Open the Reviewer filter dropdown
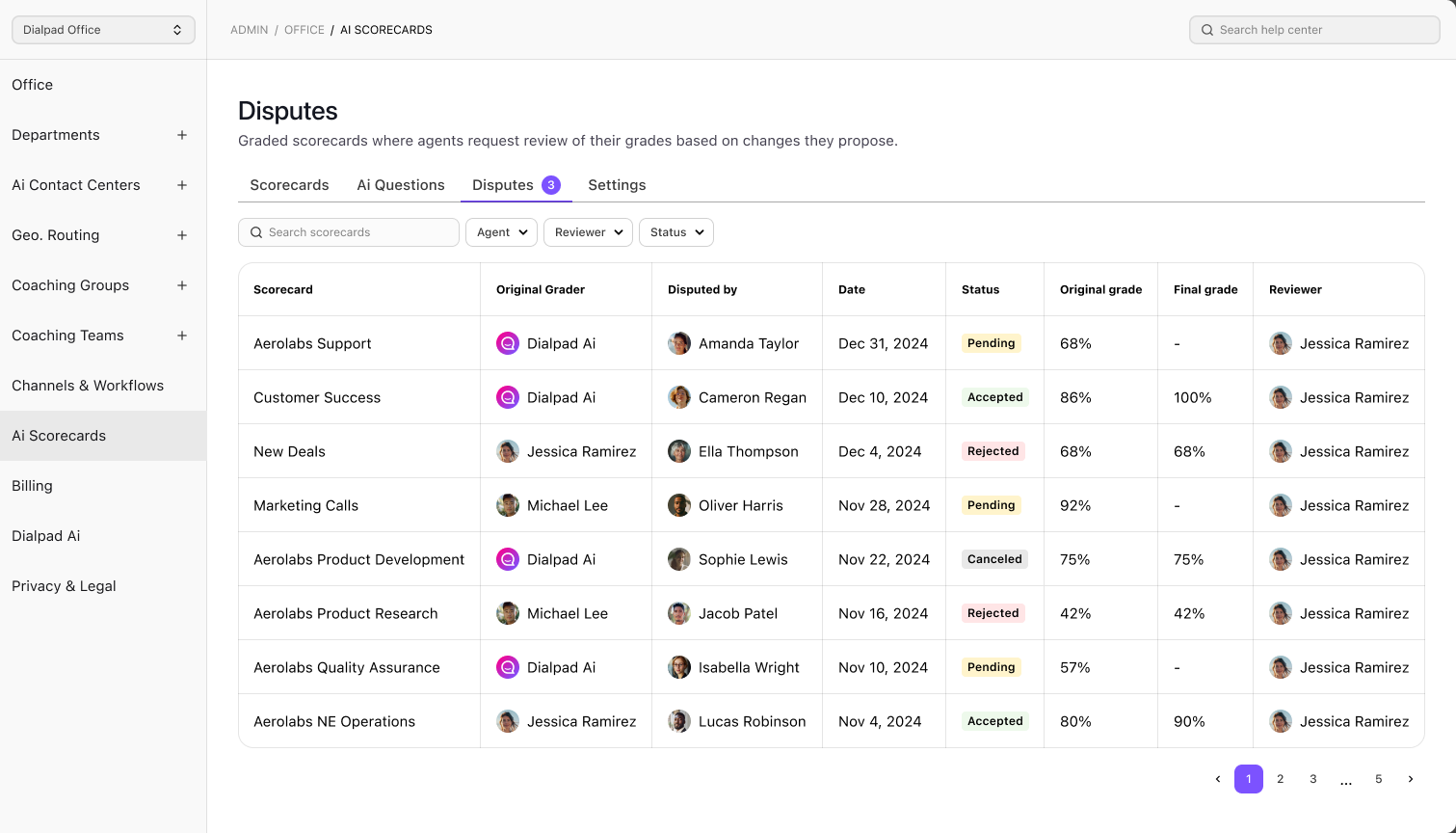Screen dimensions: 1456x833 [588, 232]
